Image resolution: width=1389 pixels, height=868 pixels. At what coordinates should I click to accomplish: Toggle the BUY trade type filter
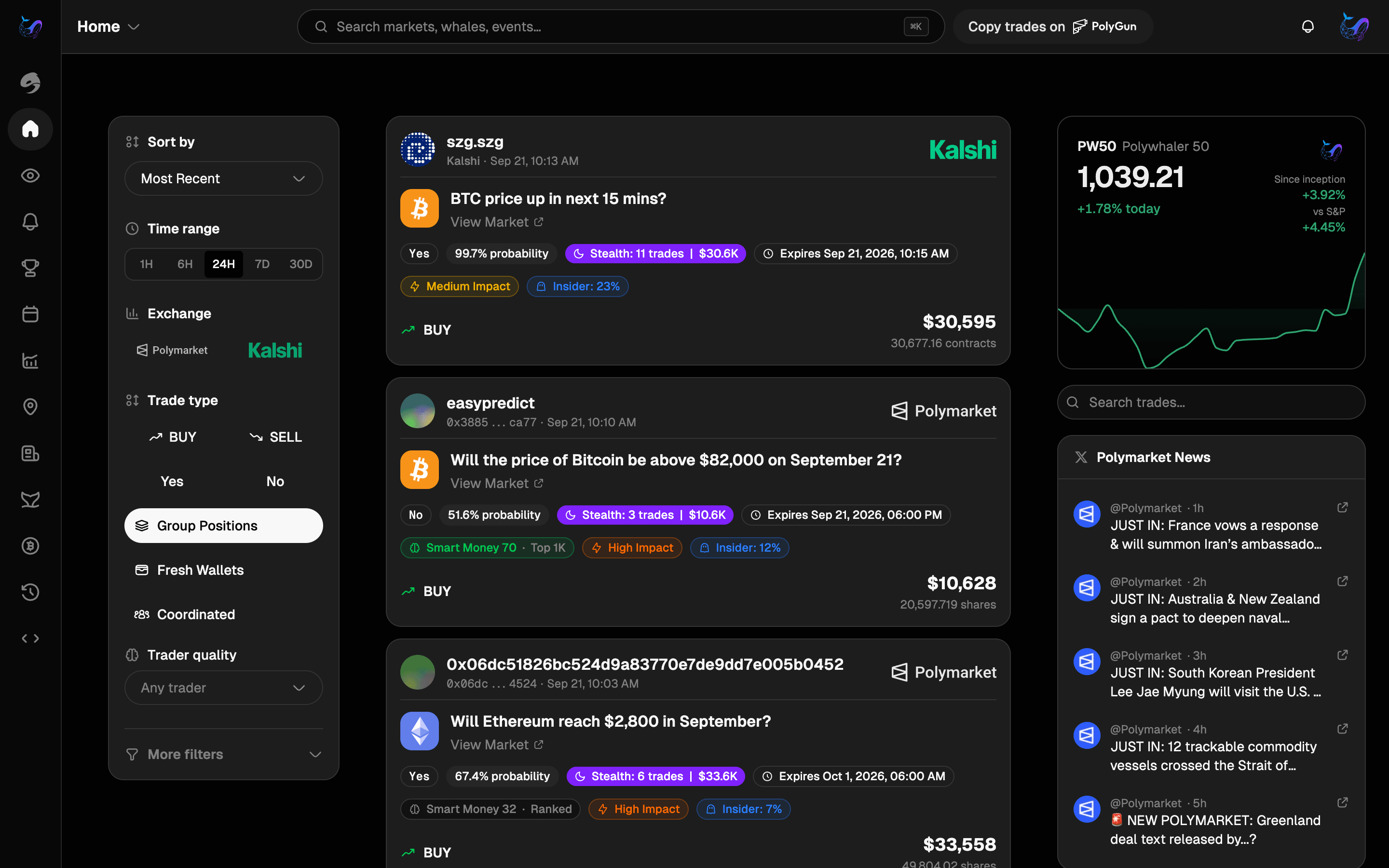click(172, 437)
